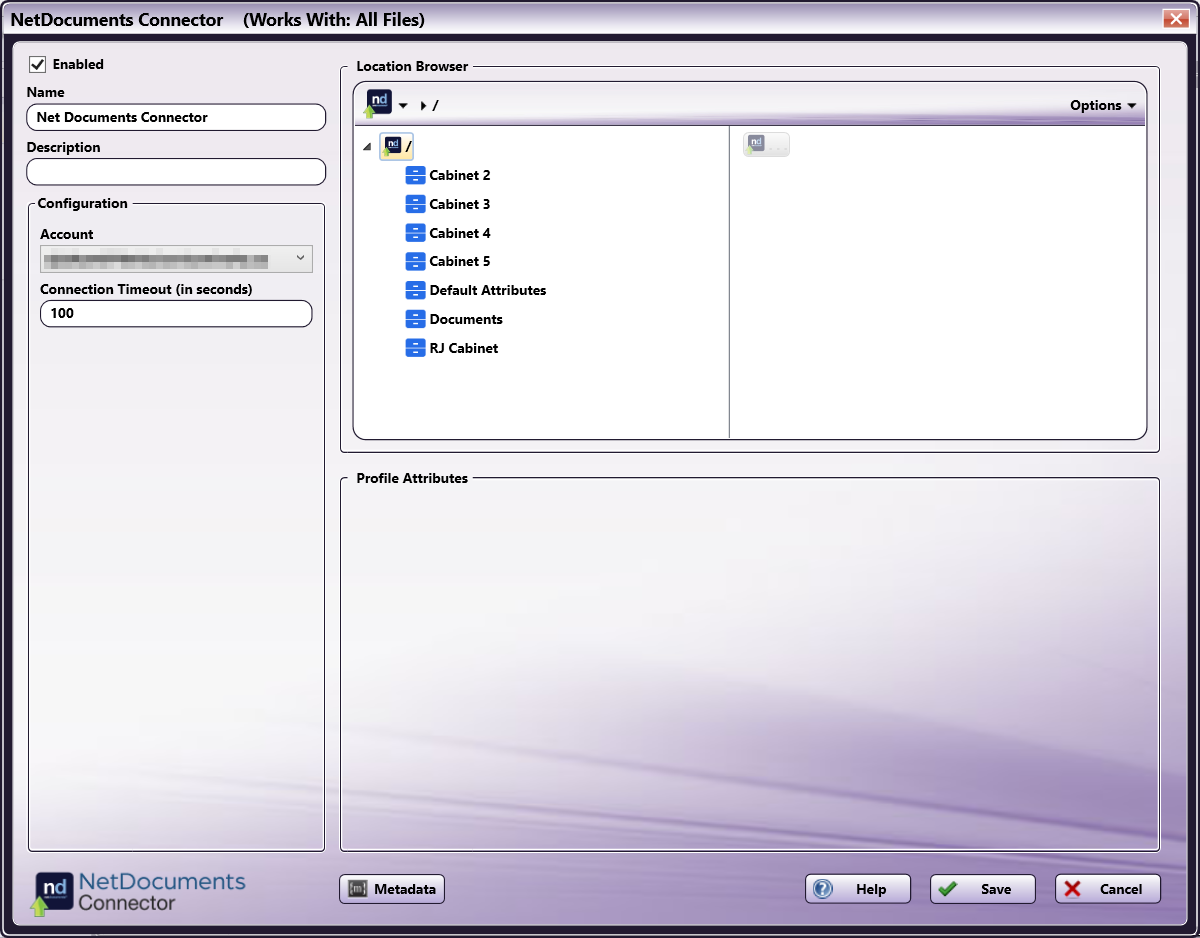Click the RJ Cabinet icon
The image size is (1200, 938).
(x=416, y=348)
